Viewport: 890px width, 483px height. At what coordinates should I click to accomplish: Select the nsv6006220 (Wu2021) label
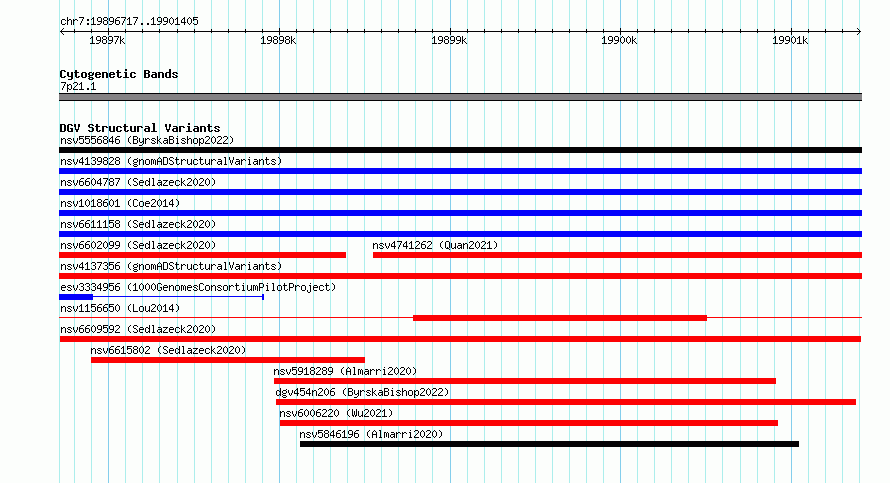coord(336,413)
